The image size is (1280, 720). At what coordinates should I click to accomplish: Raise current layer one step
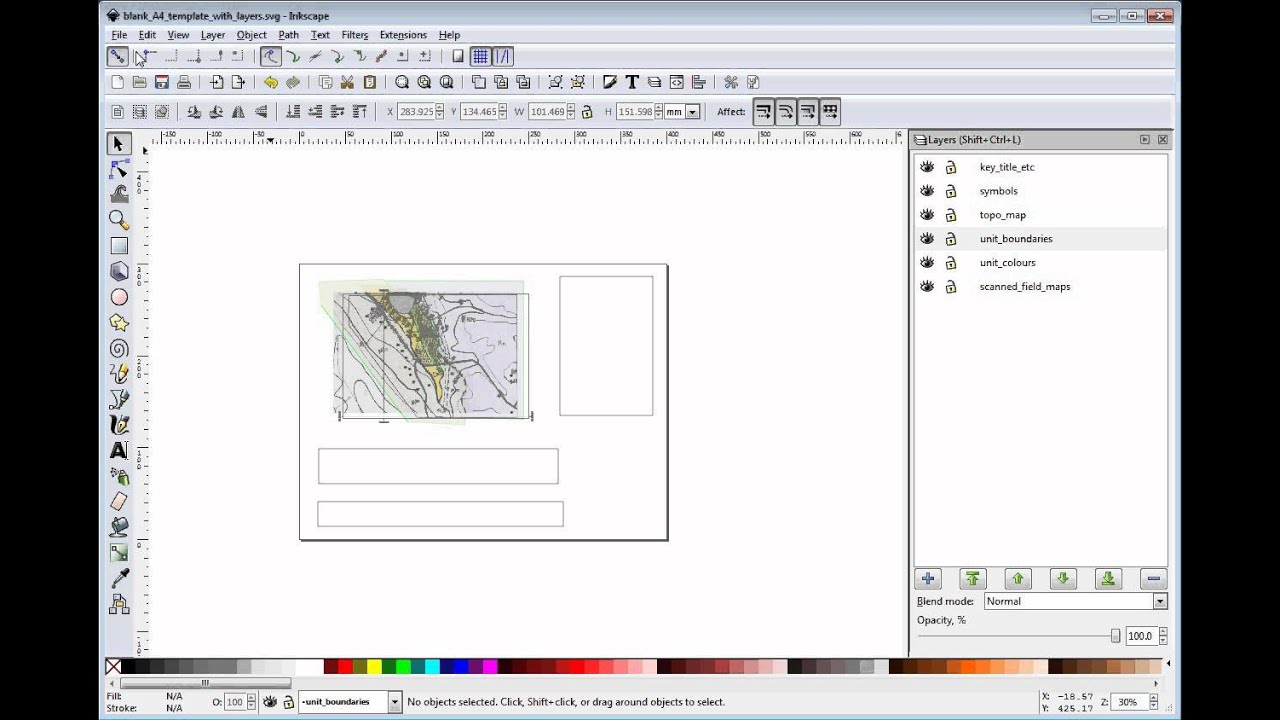click(x=1018, y=579)
